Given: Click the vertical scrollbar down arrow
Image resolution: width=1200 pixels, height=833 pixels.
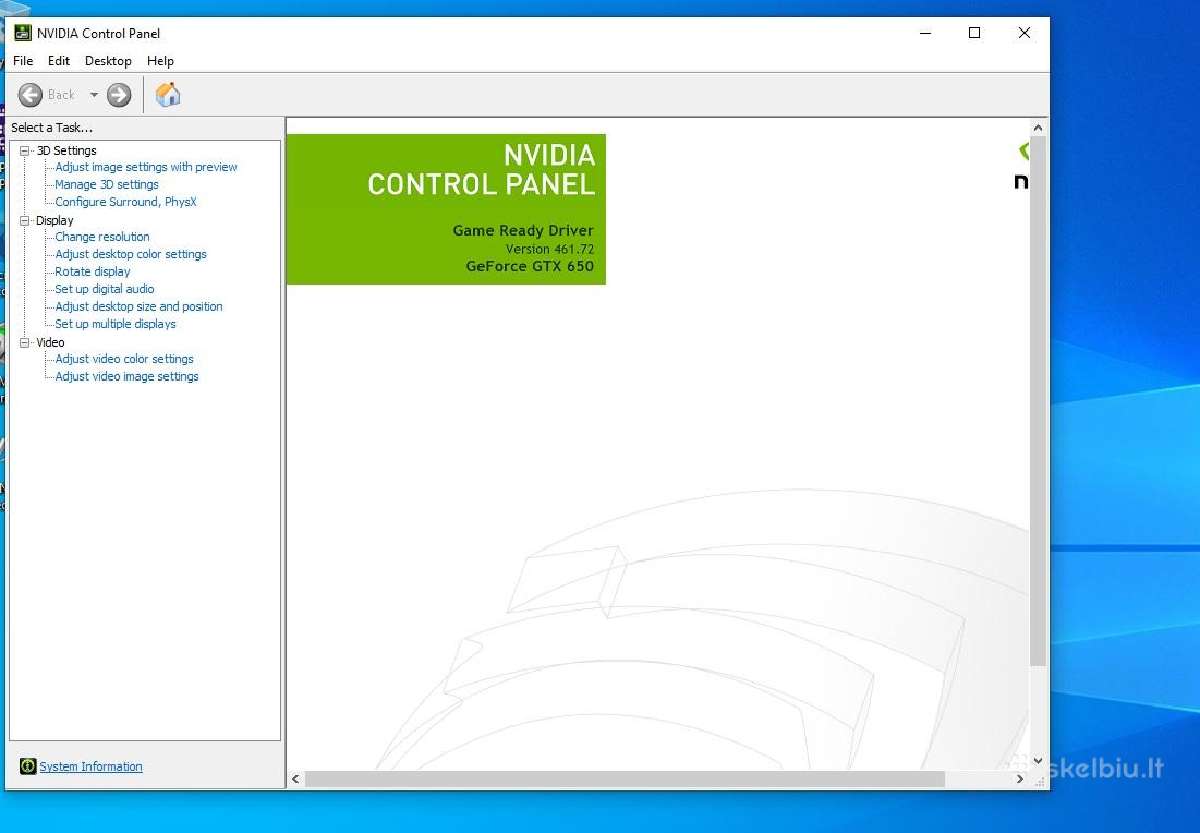Looking at the screenshot, I should tap(1038, 761).
